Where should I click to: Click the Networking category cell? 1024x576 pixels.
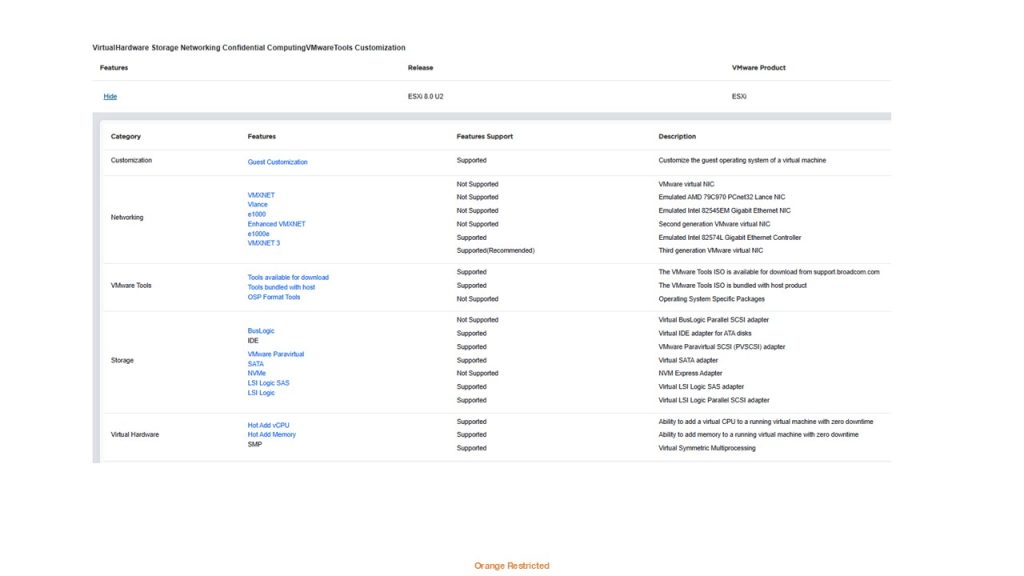pos(127,217)
